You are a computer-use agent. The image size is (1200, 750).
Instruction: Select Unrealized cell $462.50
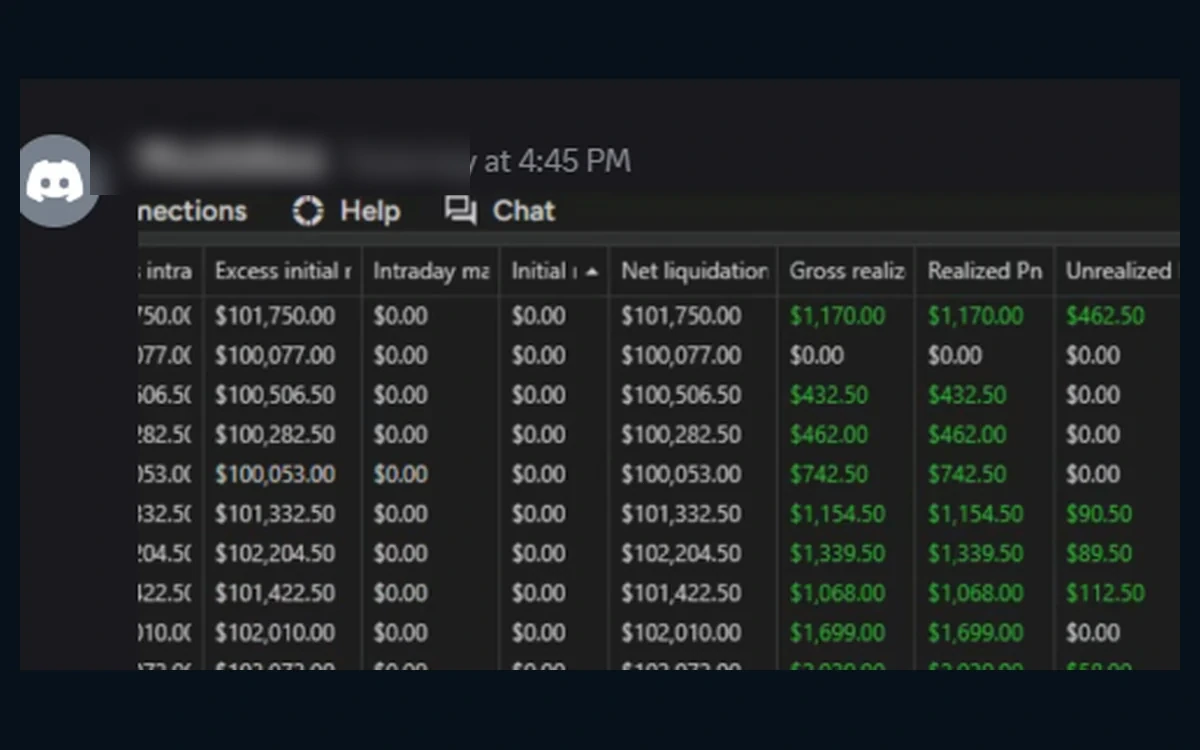click(1105, 316)
